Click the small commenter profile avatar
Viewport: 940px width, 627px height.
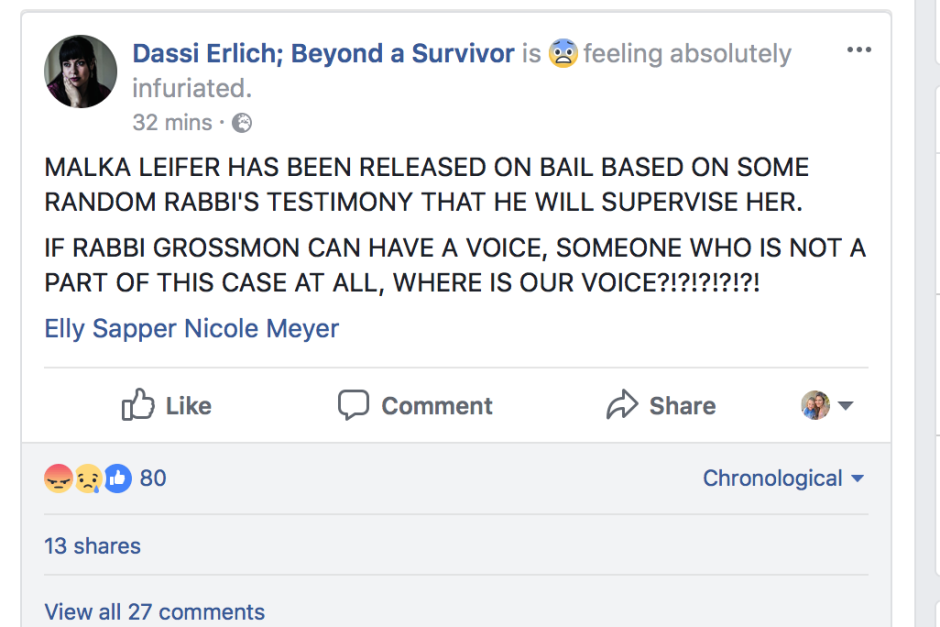pos(816,405)
